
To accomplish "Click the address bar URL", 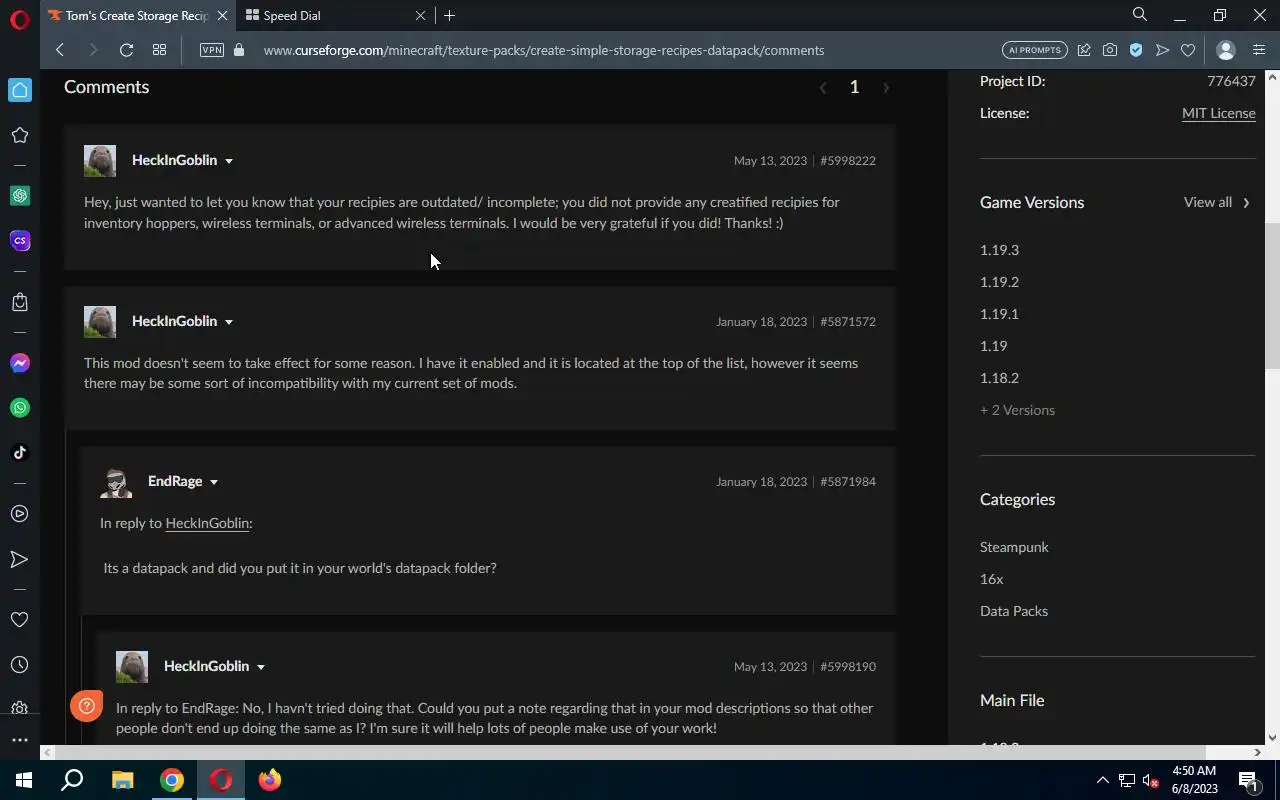I will coord(544,50).
